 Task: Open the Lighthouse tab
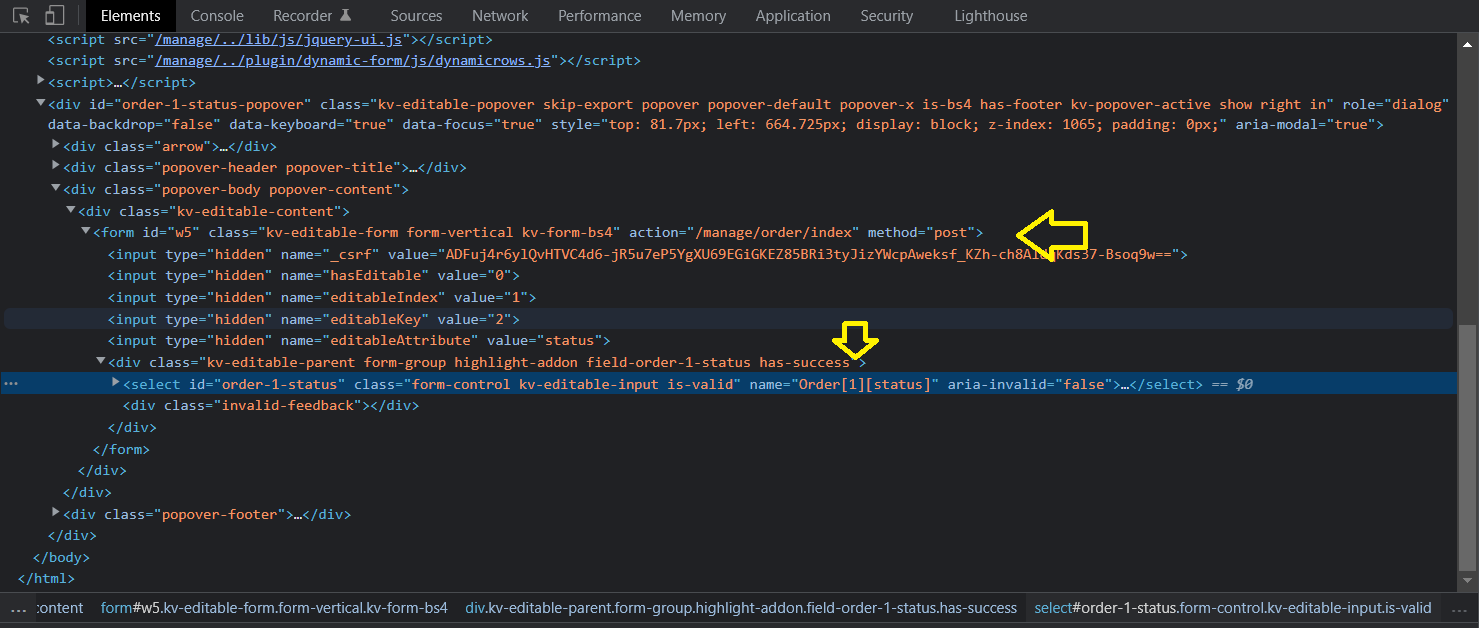[990, 16]
